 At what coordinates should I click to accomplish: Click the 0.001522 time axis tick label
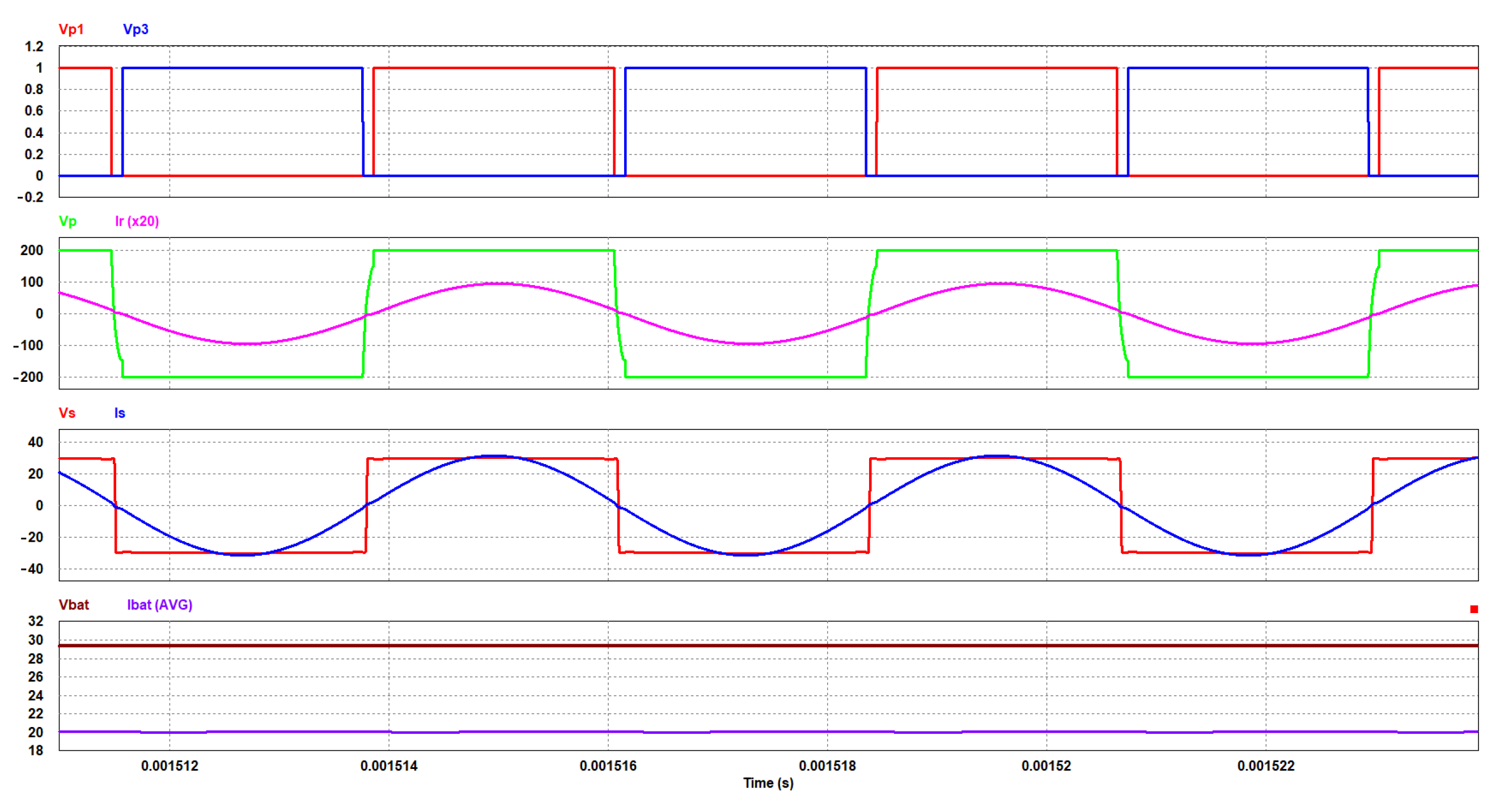(x=1265, y=766)
